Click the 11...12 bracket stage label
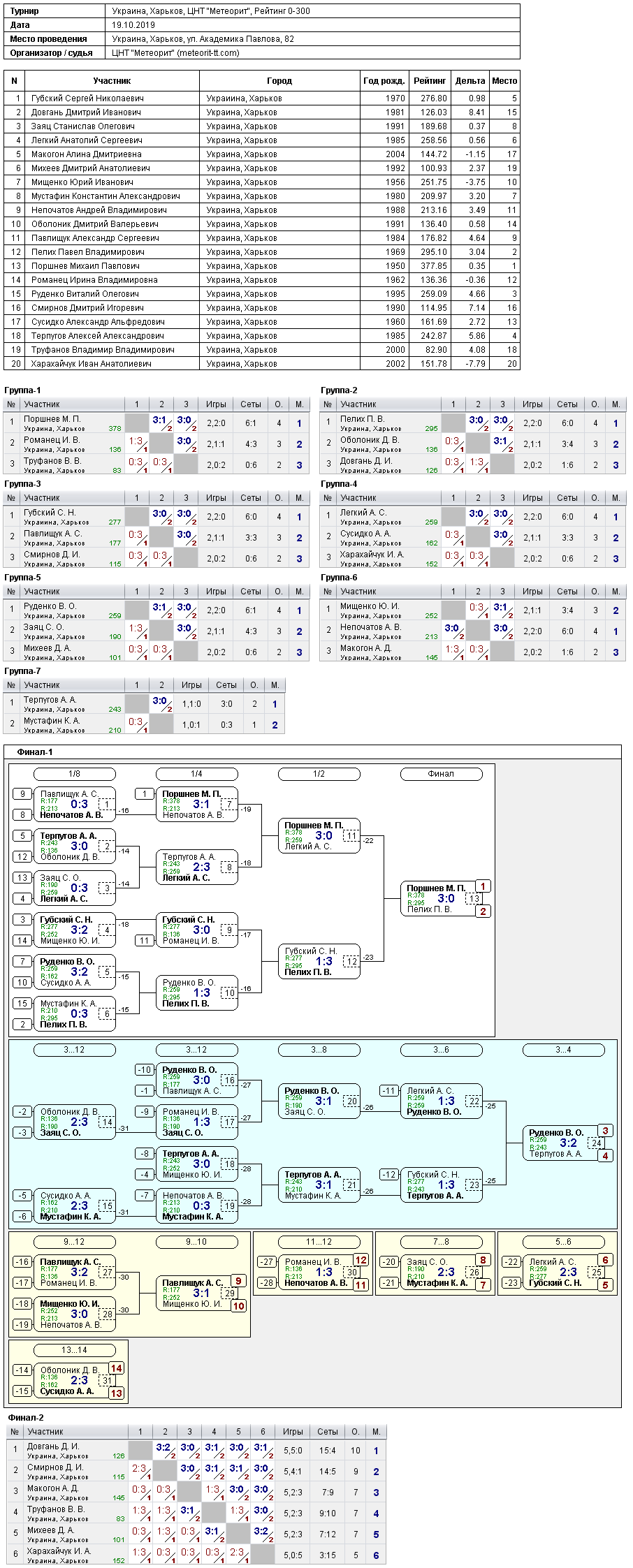This screenshot has width=633, height=1568. 319,1242
